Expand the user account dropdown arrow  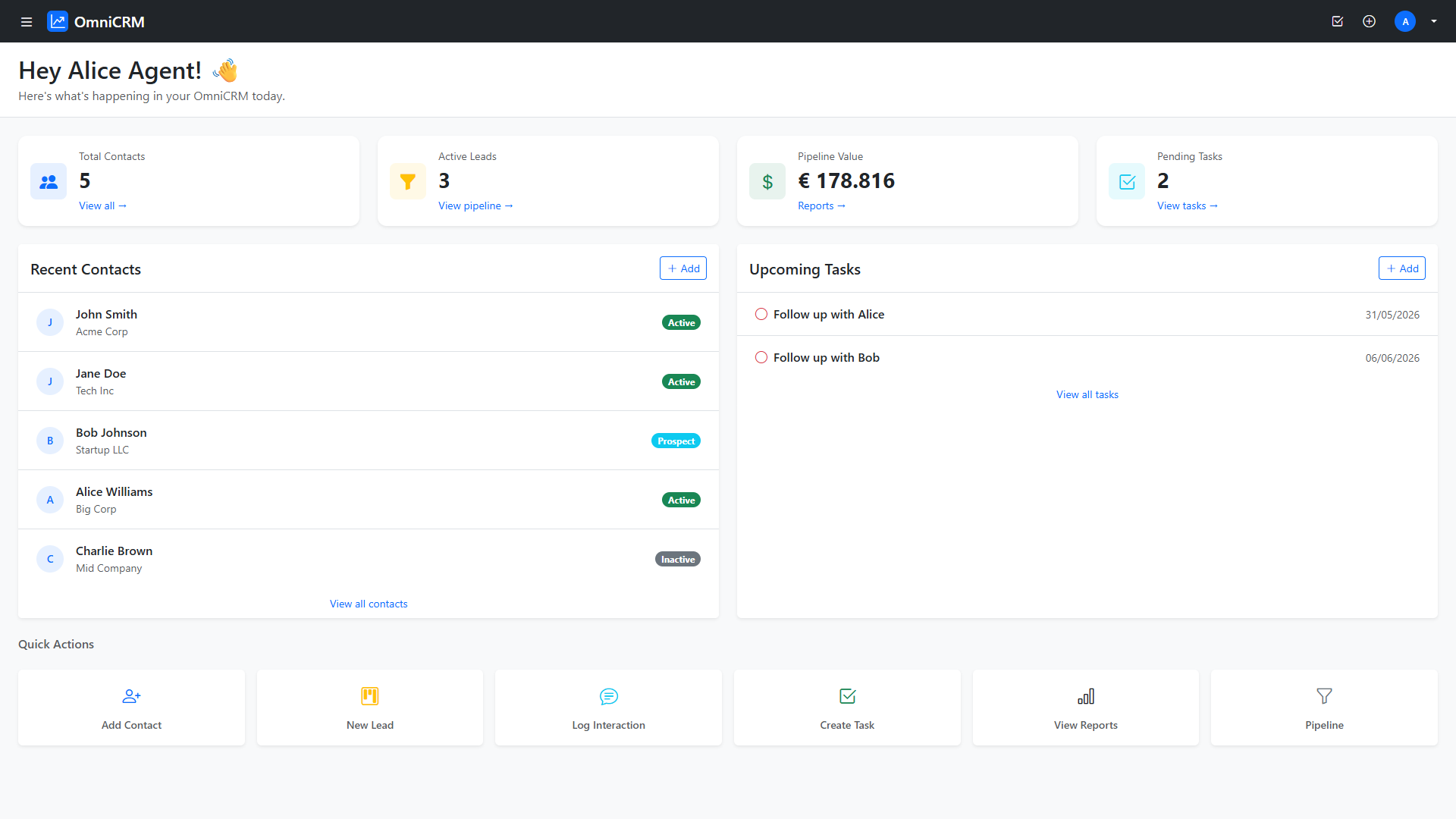click(1434, 21)
